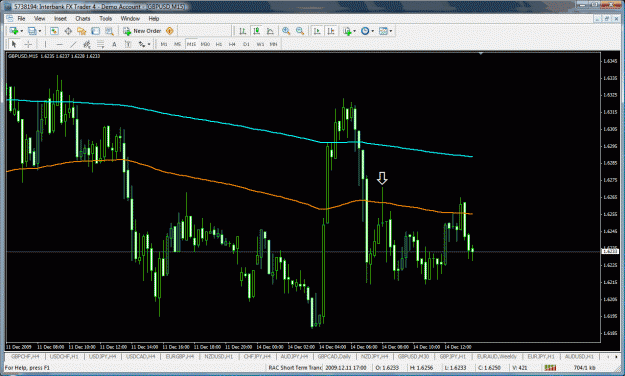This screenshot has width=625, height=376.
Task: Switch chart to line chart mode
Action: [270, 31]
